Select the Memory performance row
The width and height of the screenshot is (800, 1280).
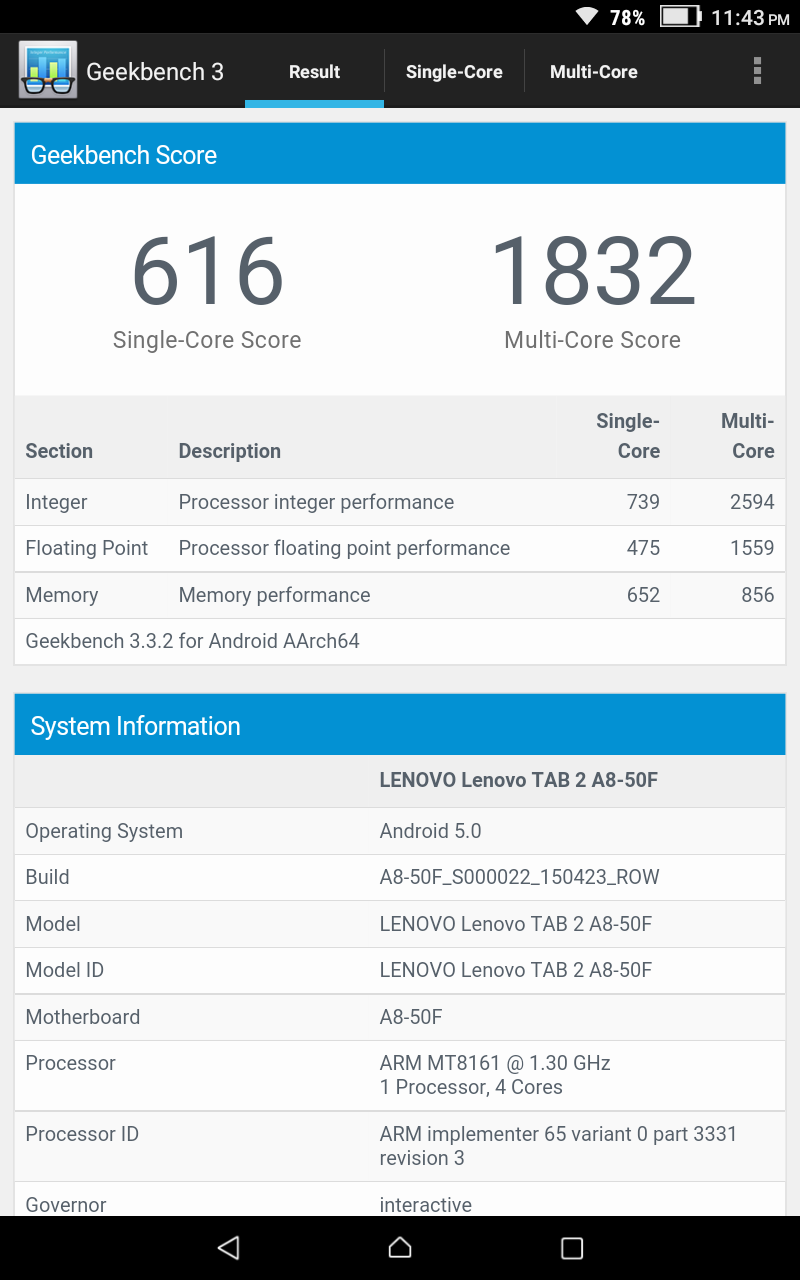pos(400,595)
